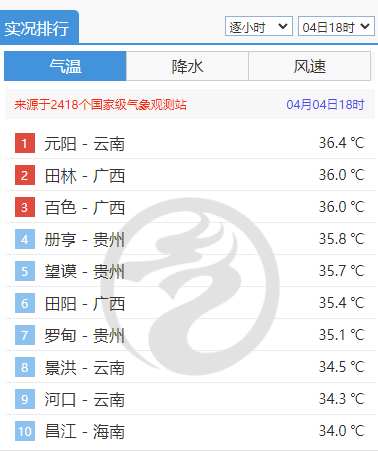
Task: Click the 35.1 ℃ temperature value
Action: (x=341, y=335)
